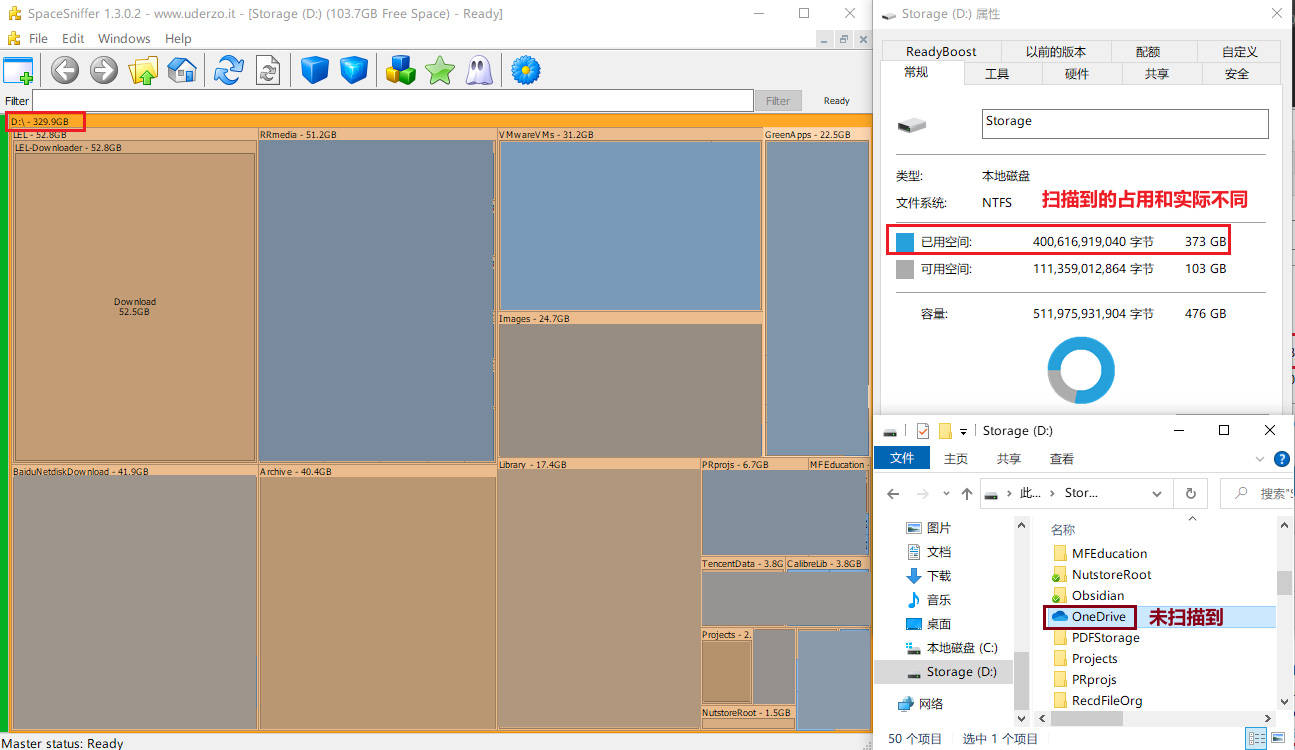Toggle free space display with ghost icon
1295x750 pixels.
pos(479,70)
